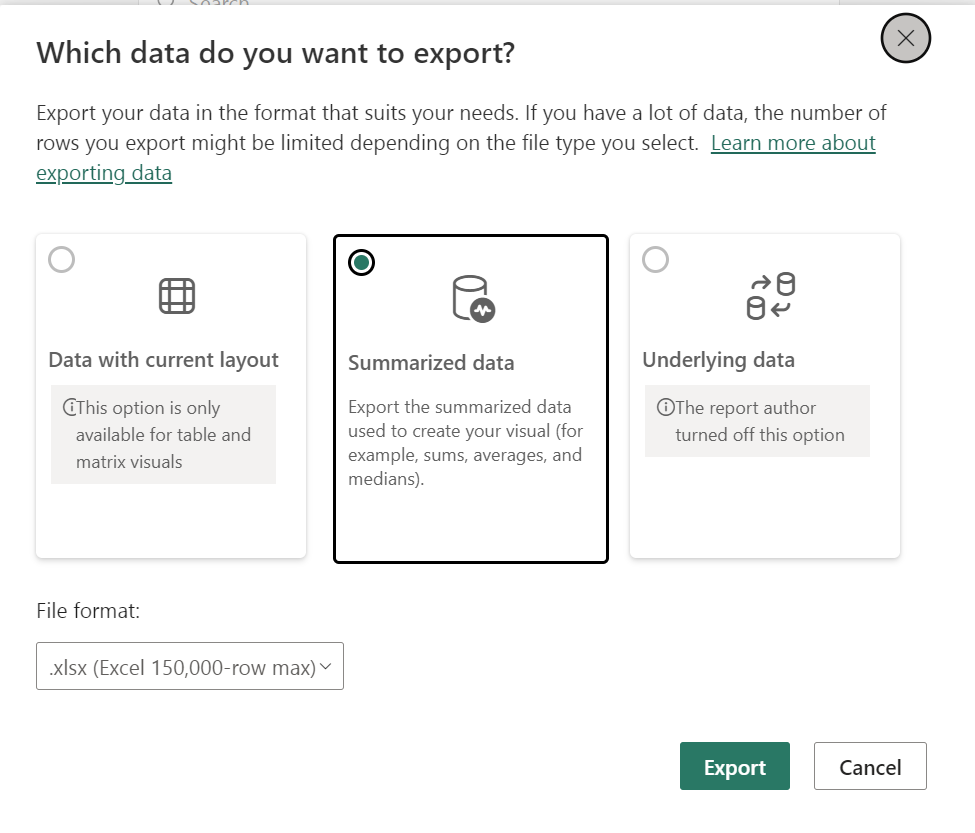The image size is (975, 833).
Task: Click the table grid icon for current layout
Action: [x=177, y=296]
